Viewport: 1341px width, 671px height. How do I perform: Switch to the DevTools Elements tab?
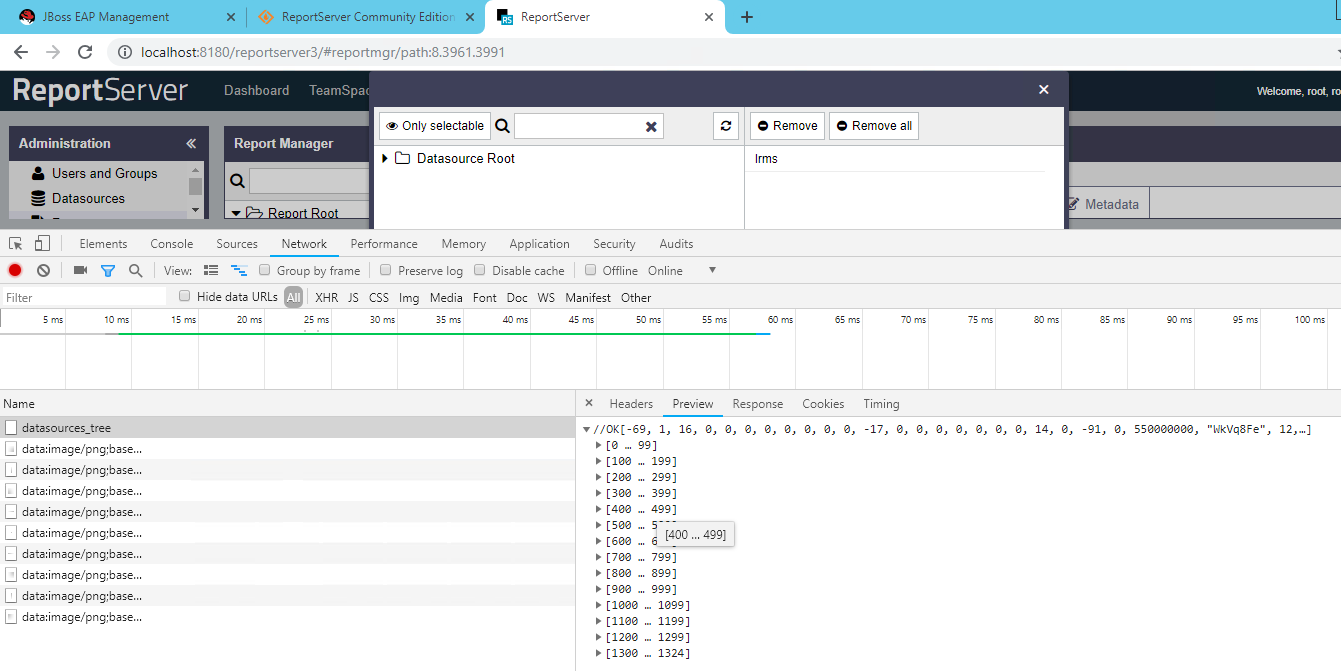[x=103, y=244]
